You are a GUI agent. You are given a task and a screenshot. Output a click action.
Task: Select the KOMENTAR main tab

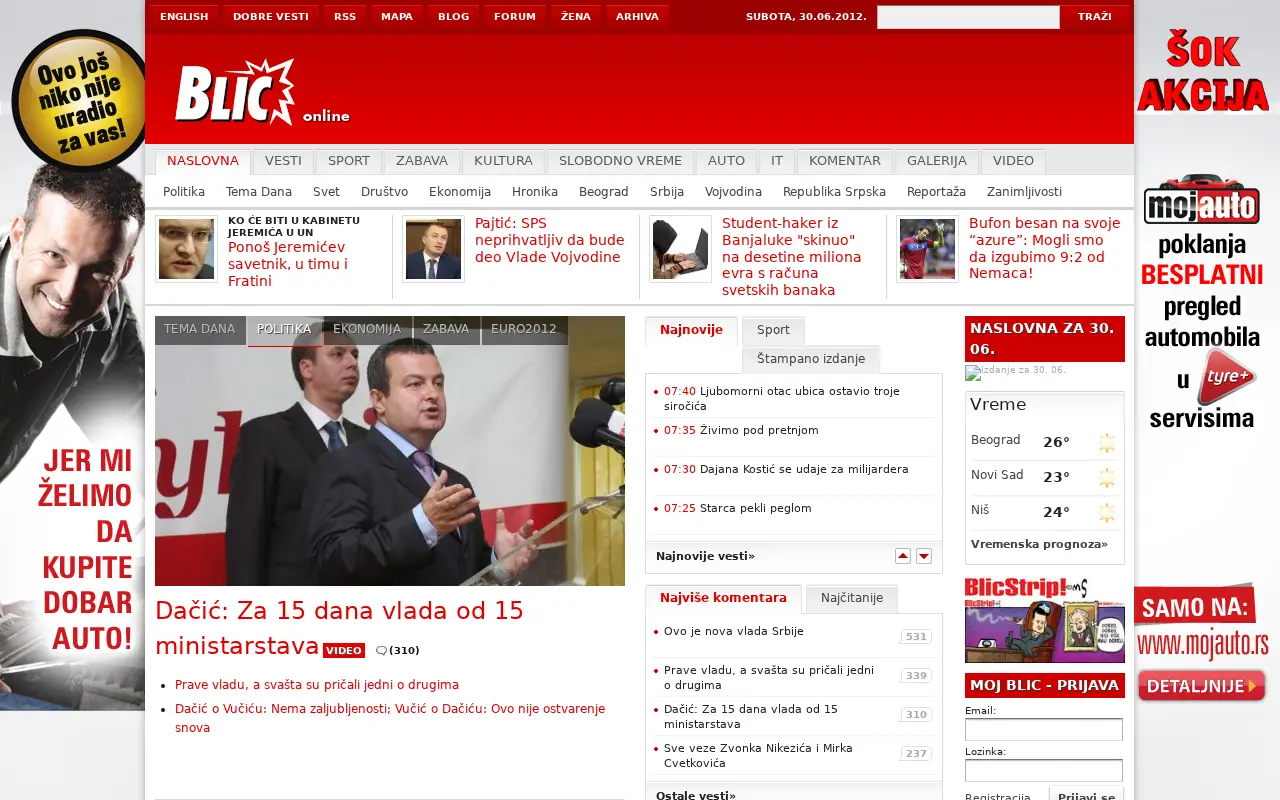pos(845,161)
